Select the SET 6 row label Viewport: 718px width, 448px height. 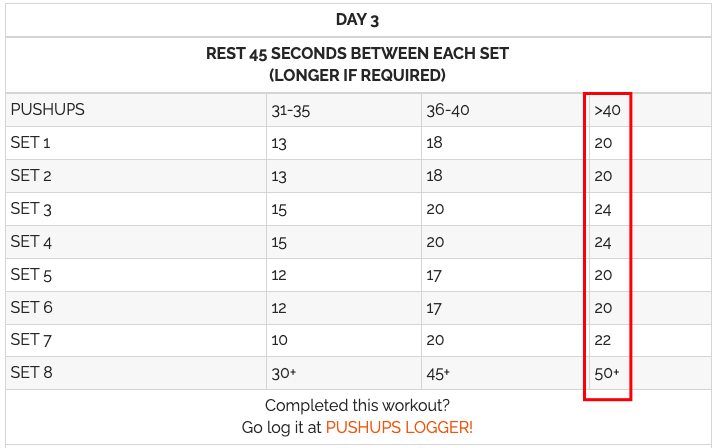point(31,307)
